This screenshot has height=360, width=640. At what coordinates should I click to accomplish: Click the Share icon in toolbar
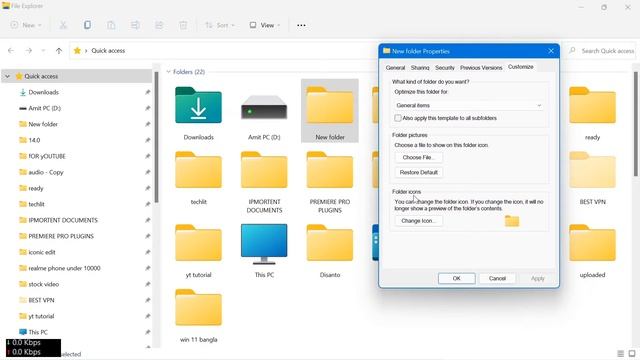click(159, 25)
